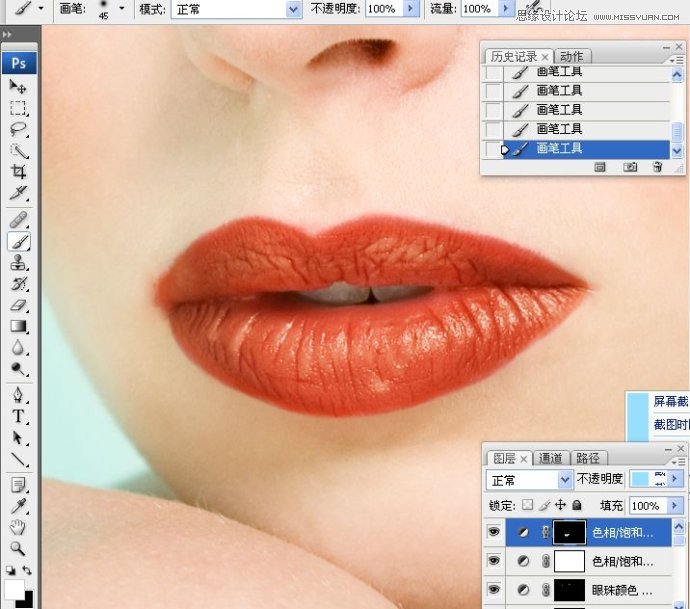Select the Move tool
690x609 pixels.
(x=18, y=86)
